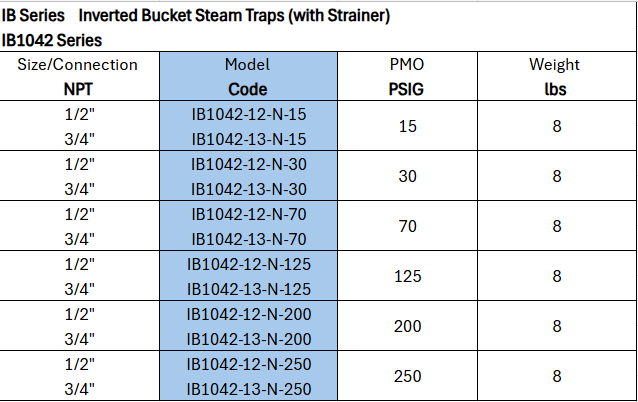638x402 pixels.
Task: Click the PMO value 125 cell
Action: 407,276
